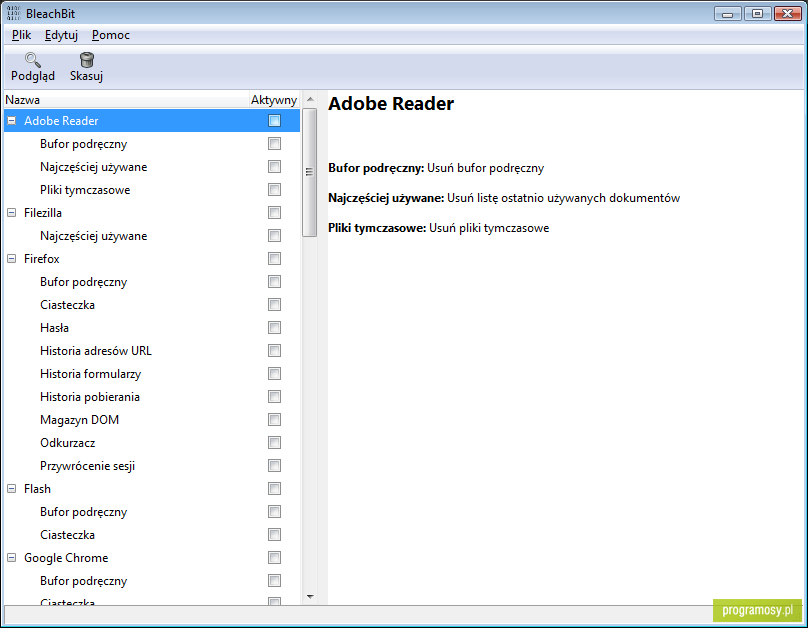Open the Pomoc menu

click(111, 35)
